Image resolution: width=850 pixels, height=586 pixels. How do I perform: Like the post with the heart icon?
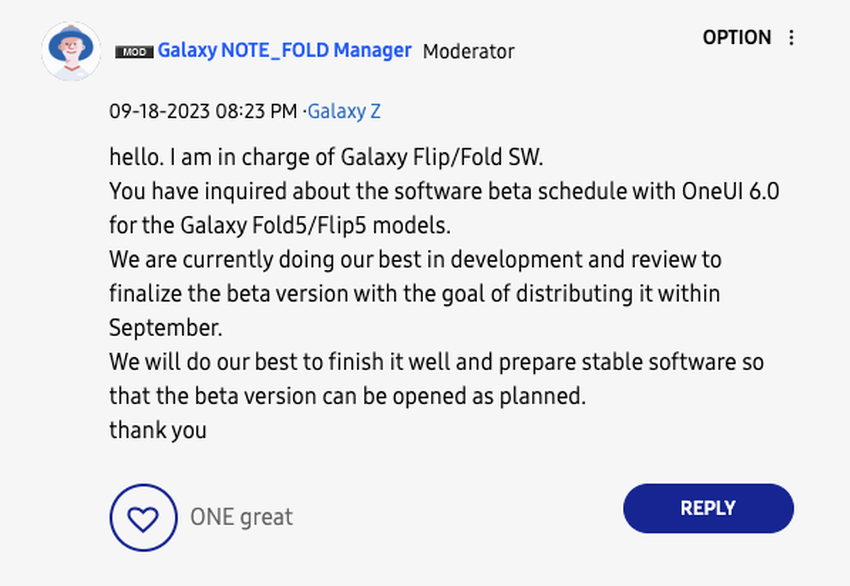[x=144, y=517]
